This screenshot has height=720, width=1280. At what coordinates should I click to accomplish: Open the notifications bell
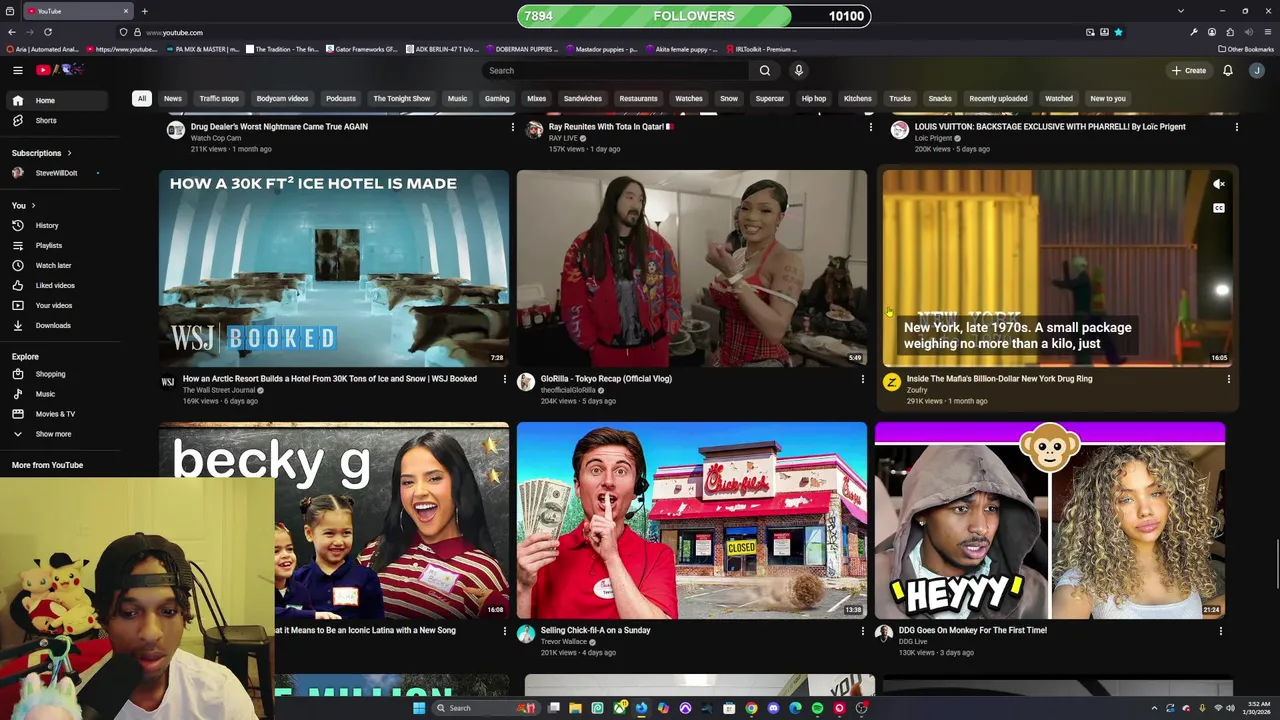[x=1228, y=71]
